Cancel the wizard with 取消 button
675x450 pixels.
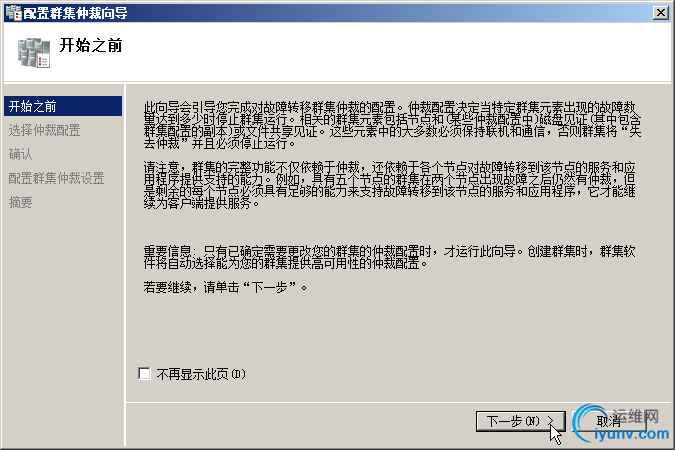(x=609, y=421)
